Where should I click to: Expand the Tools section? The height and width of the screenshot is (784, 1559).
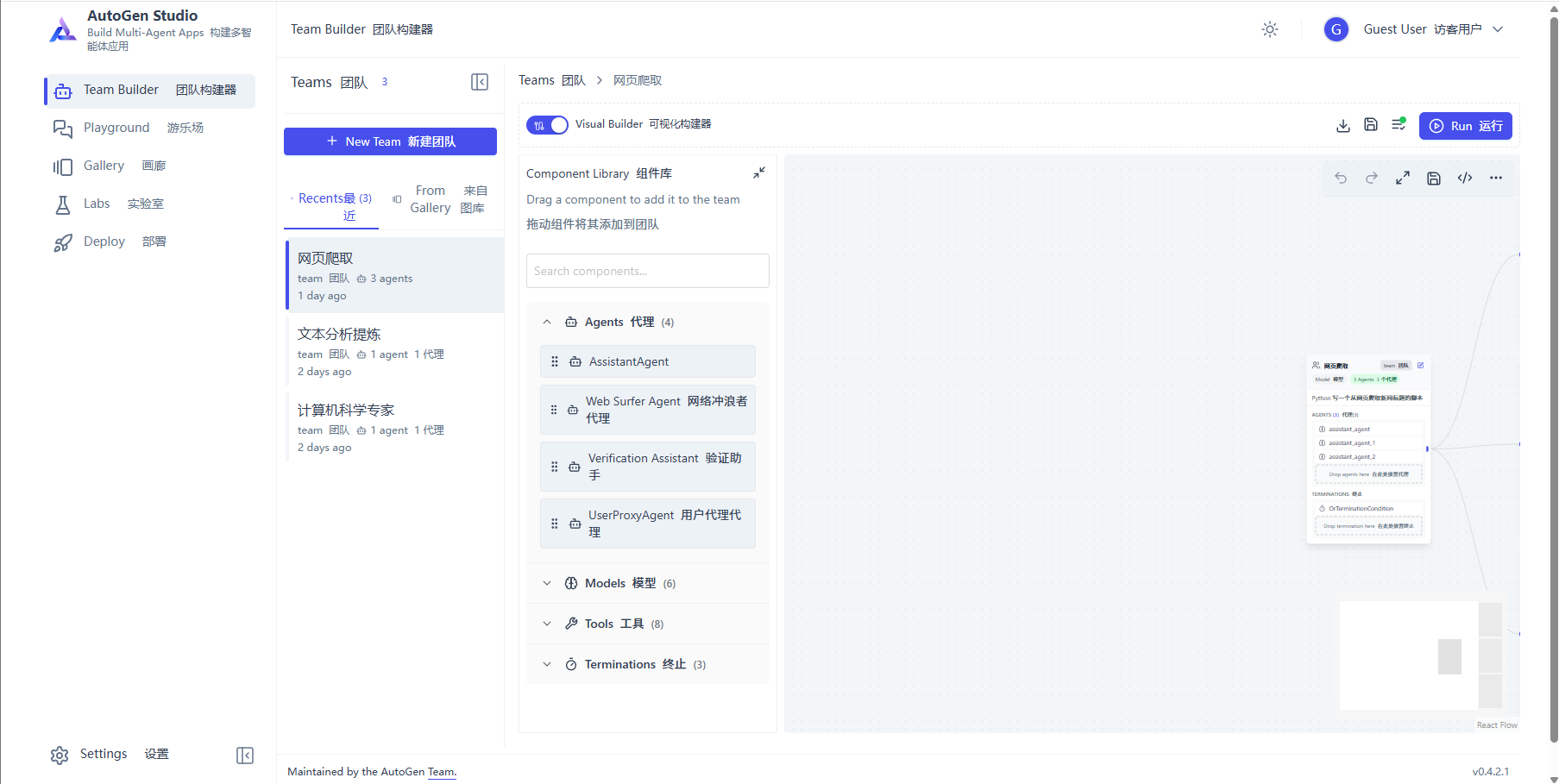(648, 624)
